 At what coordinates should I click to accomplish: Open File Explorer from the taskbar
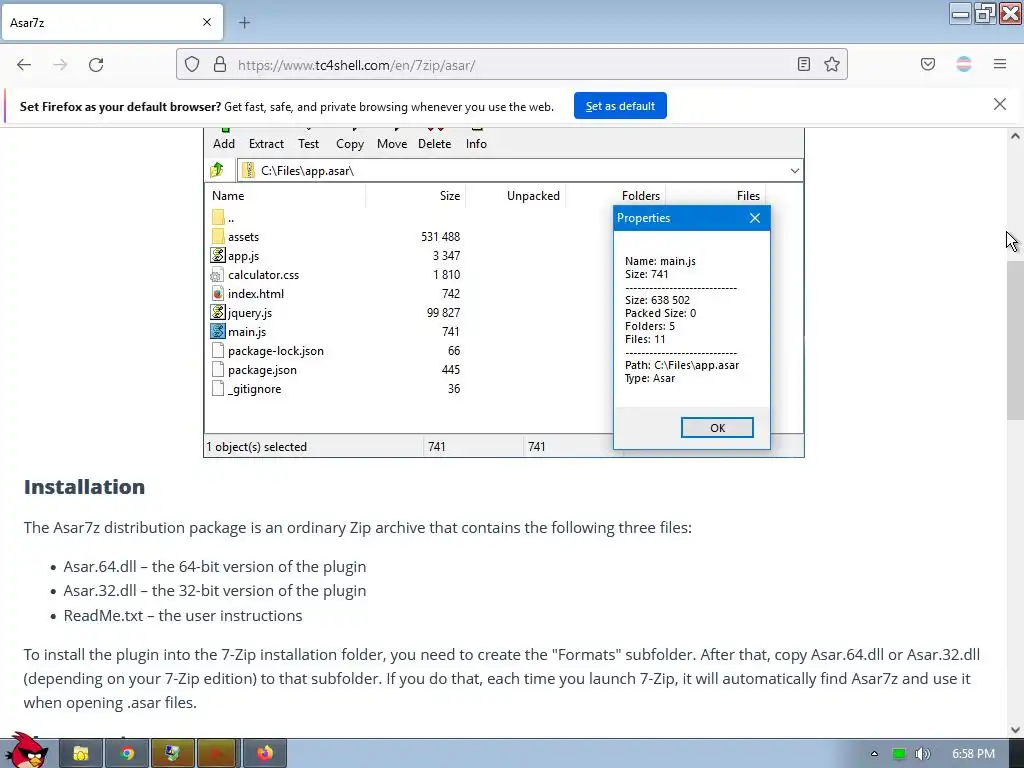pos(81,754)
